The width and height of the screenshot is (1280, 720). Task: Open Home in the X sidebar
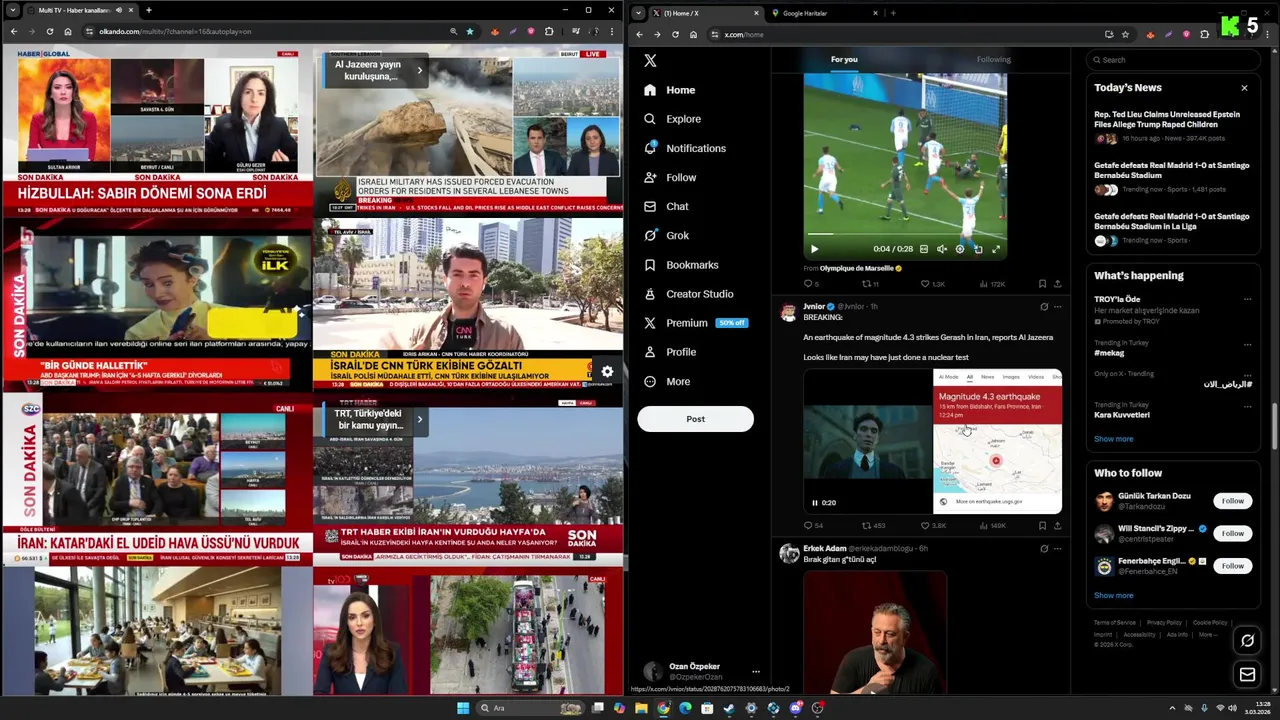(670, 90)
